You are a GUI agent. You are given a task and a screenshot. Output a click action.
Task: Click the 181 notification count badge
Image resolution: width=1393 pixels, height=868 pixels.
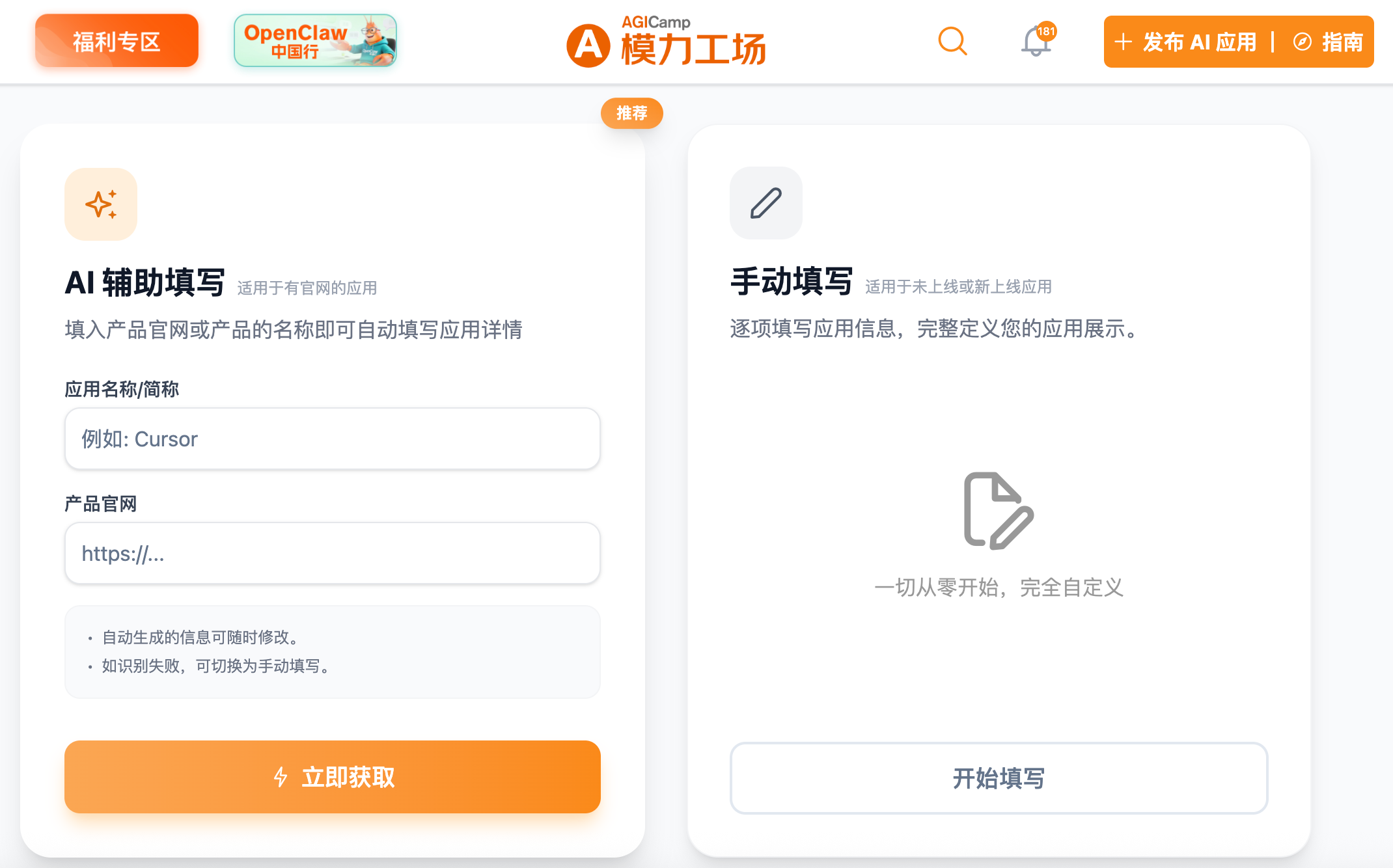[x=1046, y=31]
